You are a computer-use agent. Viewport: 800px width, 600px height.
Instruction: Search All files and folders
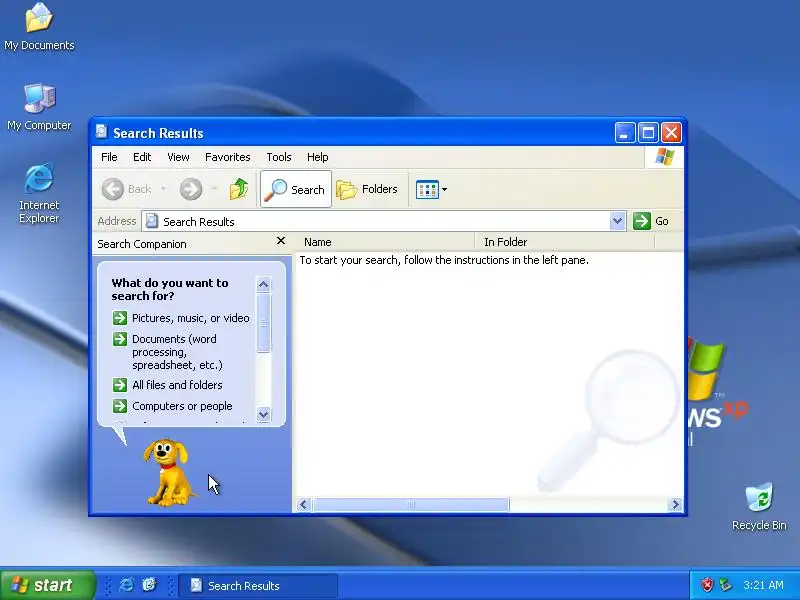(177, 385)
